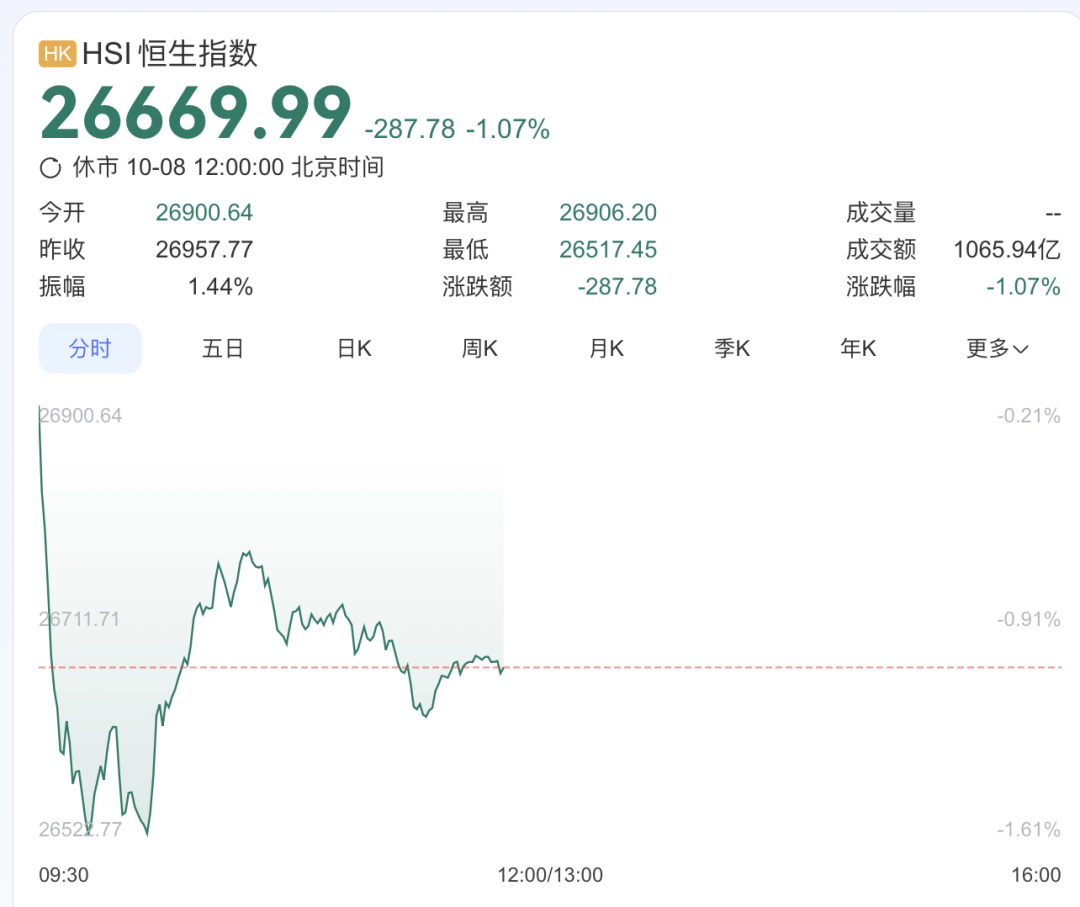Switch to the 五日 tab
This screenshot has height=907, width=1080.
pyautogui.click(x=222, y=348)
